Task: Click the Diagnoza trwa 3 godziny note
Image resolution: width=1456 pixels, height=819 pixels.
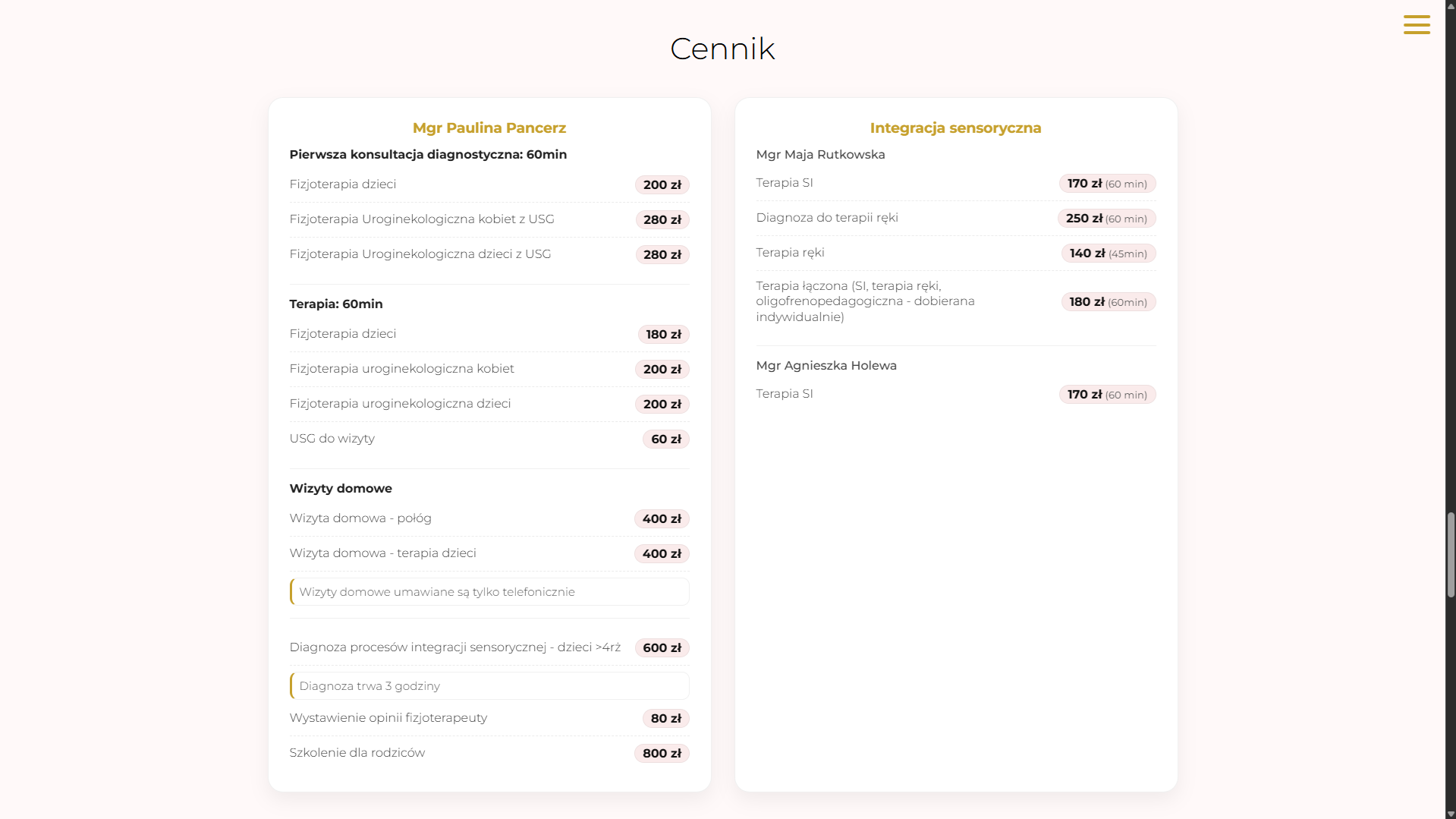Action: (489, 686)
